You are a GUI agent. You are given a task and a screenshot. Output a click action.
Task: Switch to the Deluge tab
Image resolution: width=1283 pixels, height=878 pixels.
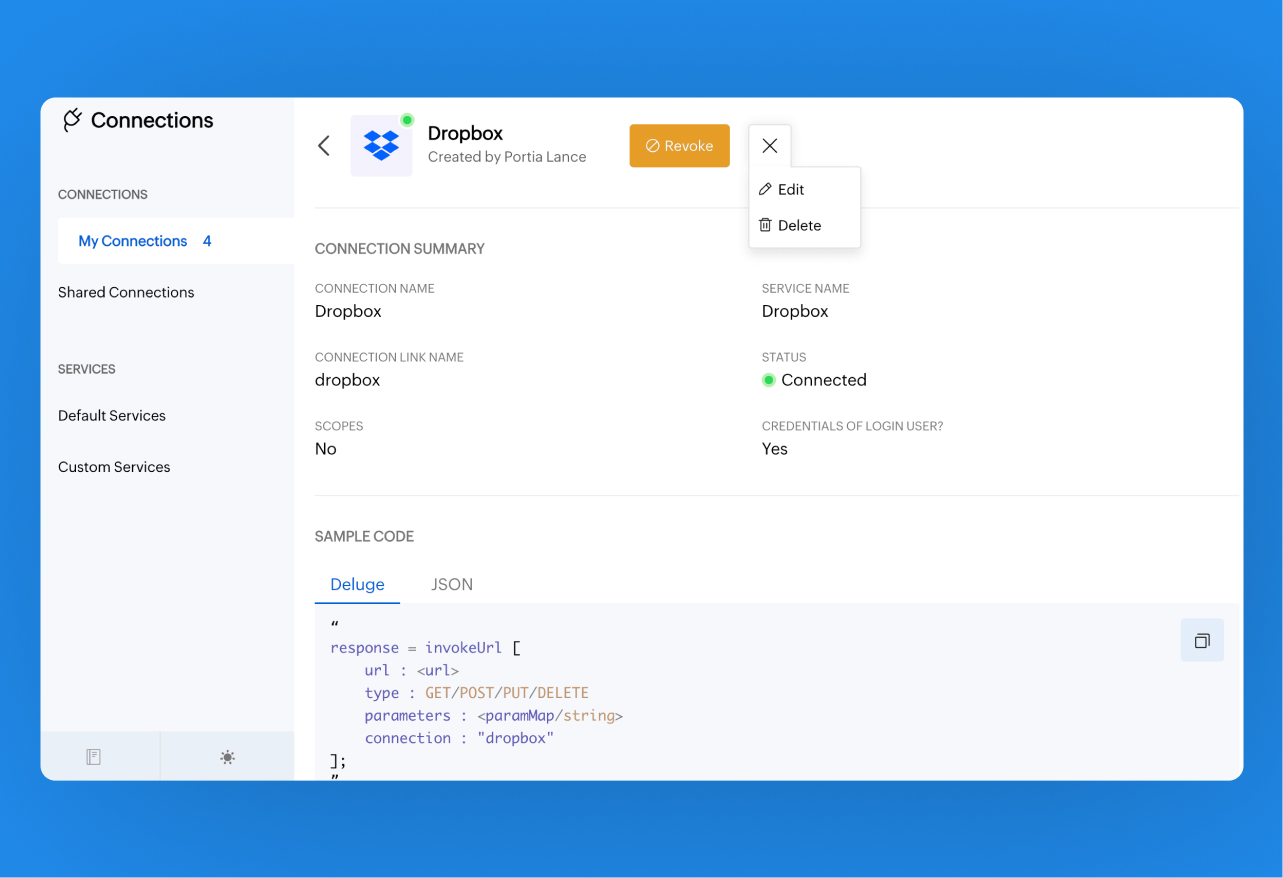pyautogui.click(x=357, y=584)
